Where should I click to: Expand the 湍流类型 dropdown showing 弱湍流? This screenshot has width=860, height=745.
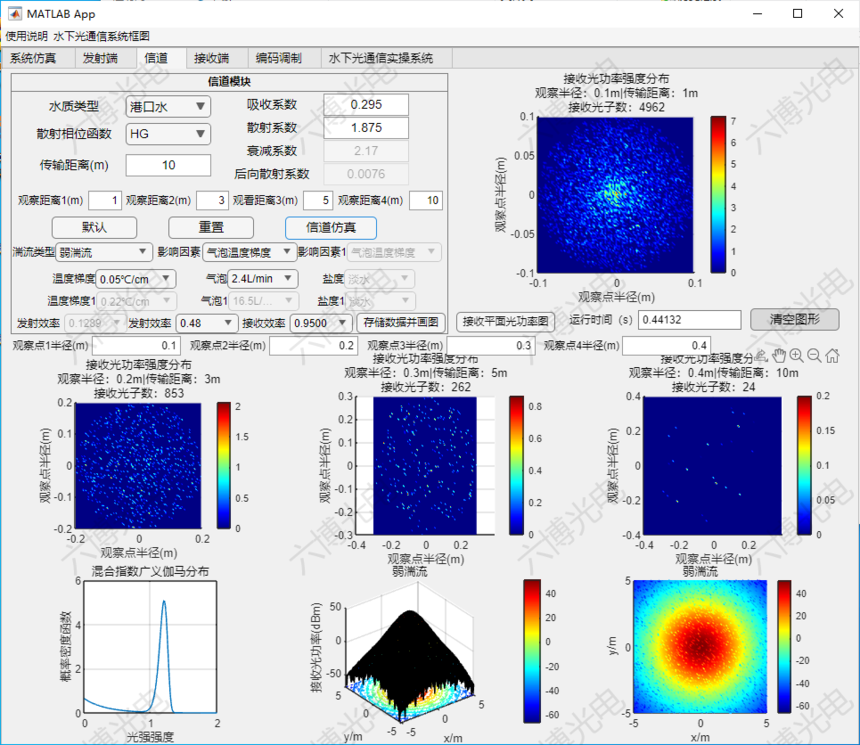point(104,252)
